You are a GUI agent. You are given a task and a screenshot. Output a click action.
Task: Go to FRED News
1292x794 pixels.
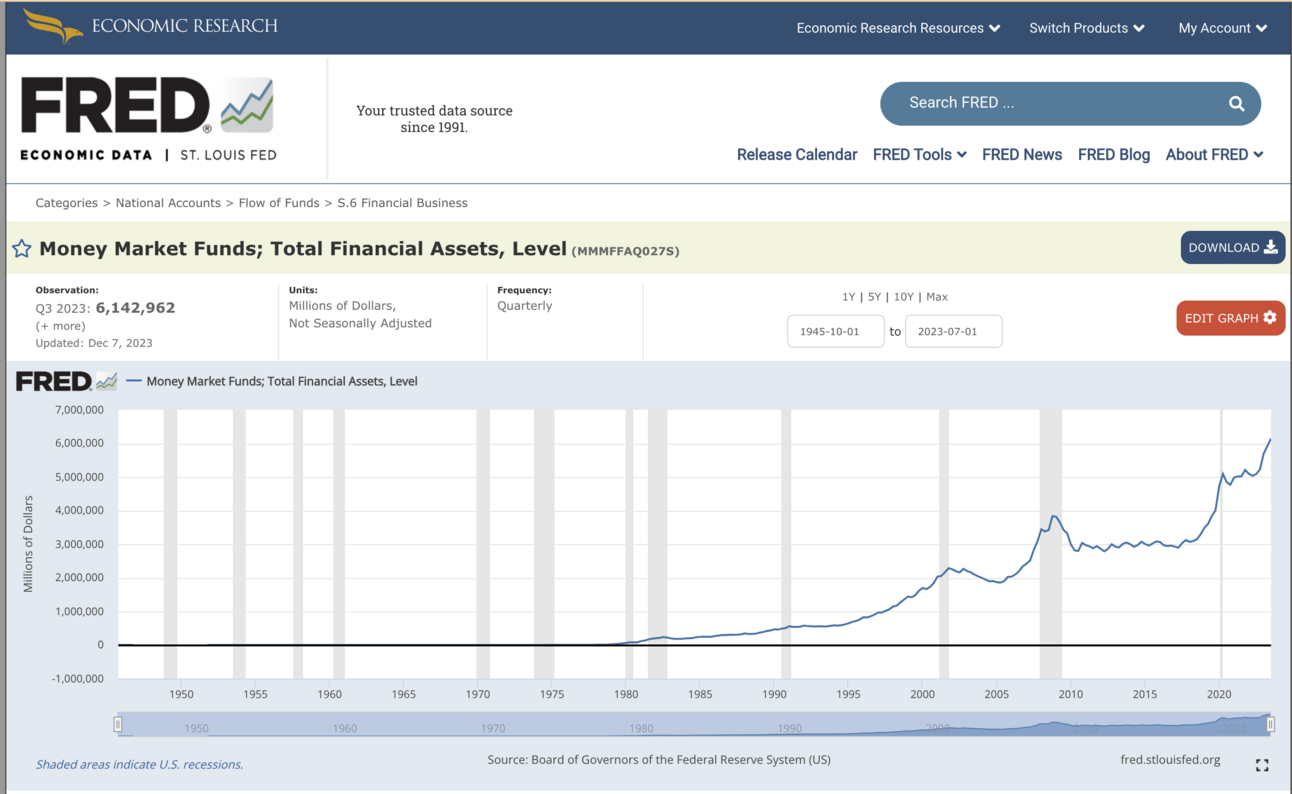click(x=1022, y=154)
